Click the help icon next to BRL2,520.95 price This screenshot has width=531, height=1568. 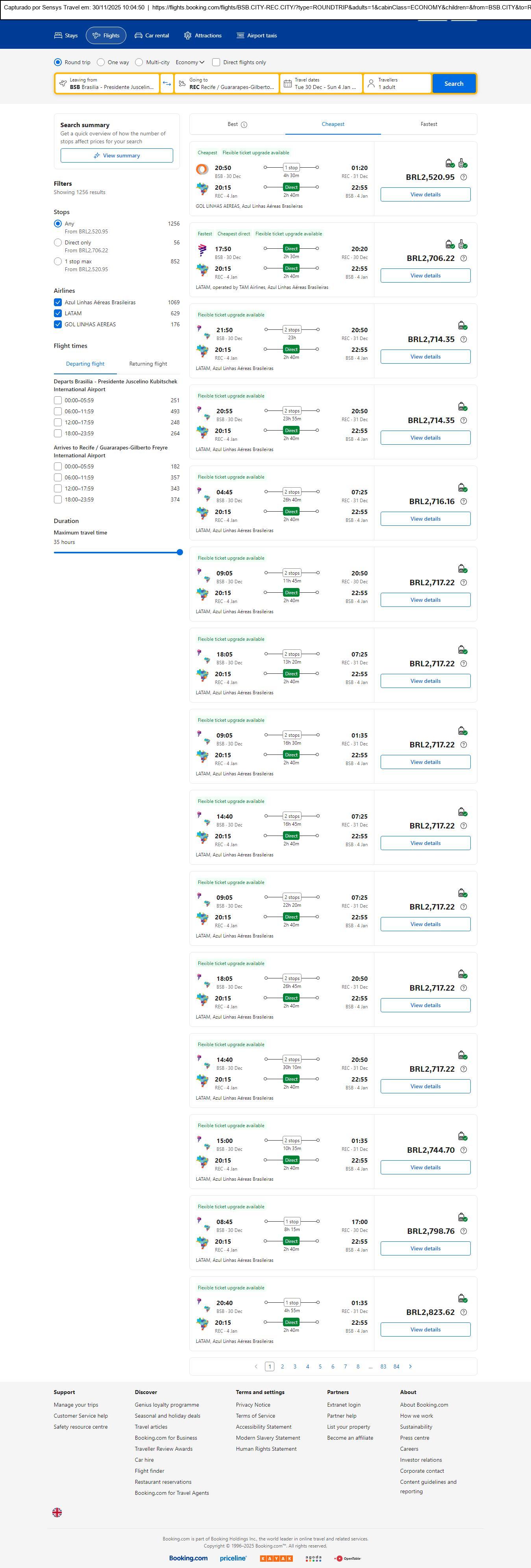click(463, 177)
